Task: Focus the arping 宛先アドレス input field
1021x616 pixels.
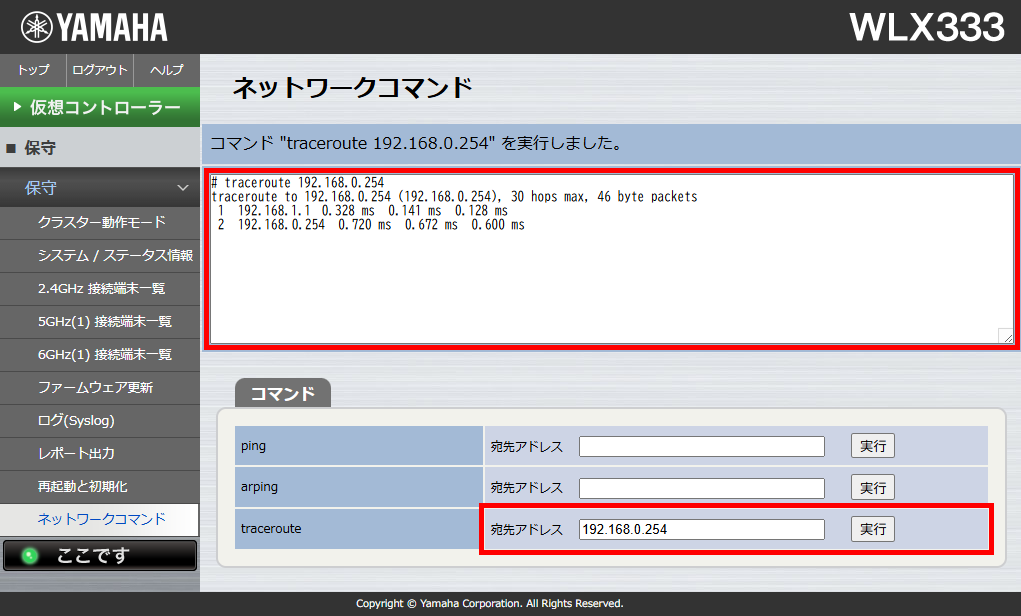Action: coord(701,488)
